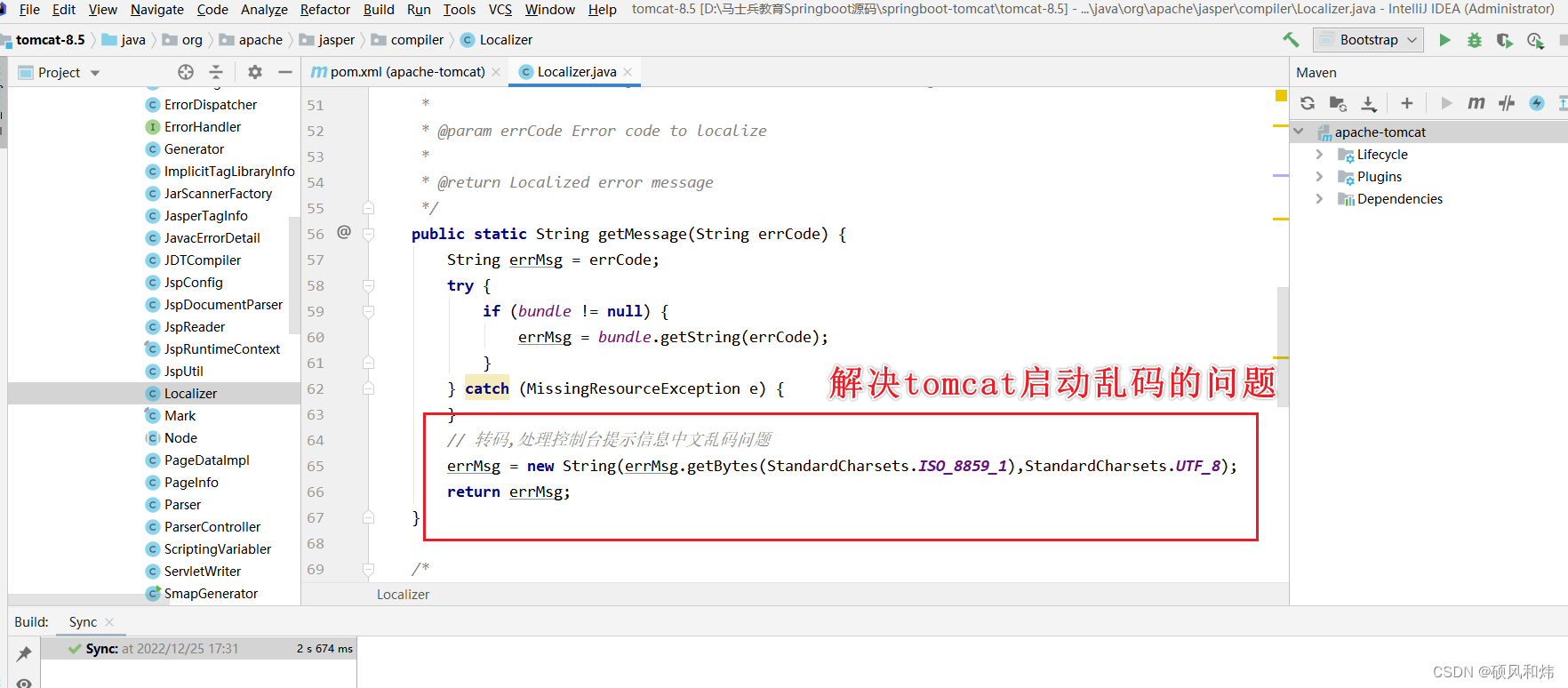This screenshot has height=688, width=1568.
Task: Expand the Dependencies Maven node
Action: point(1320,199)
